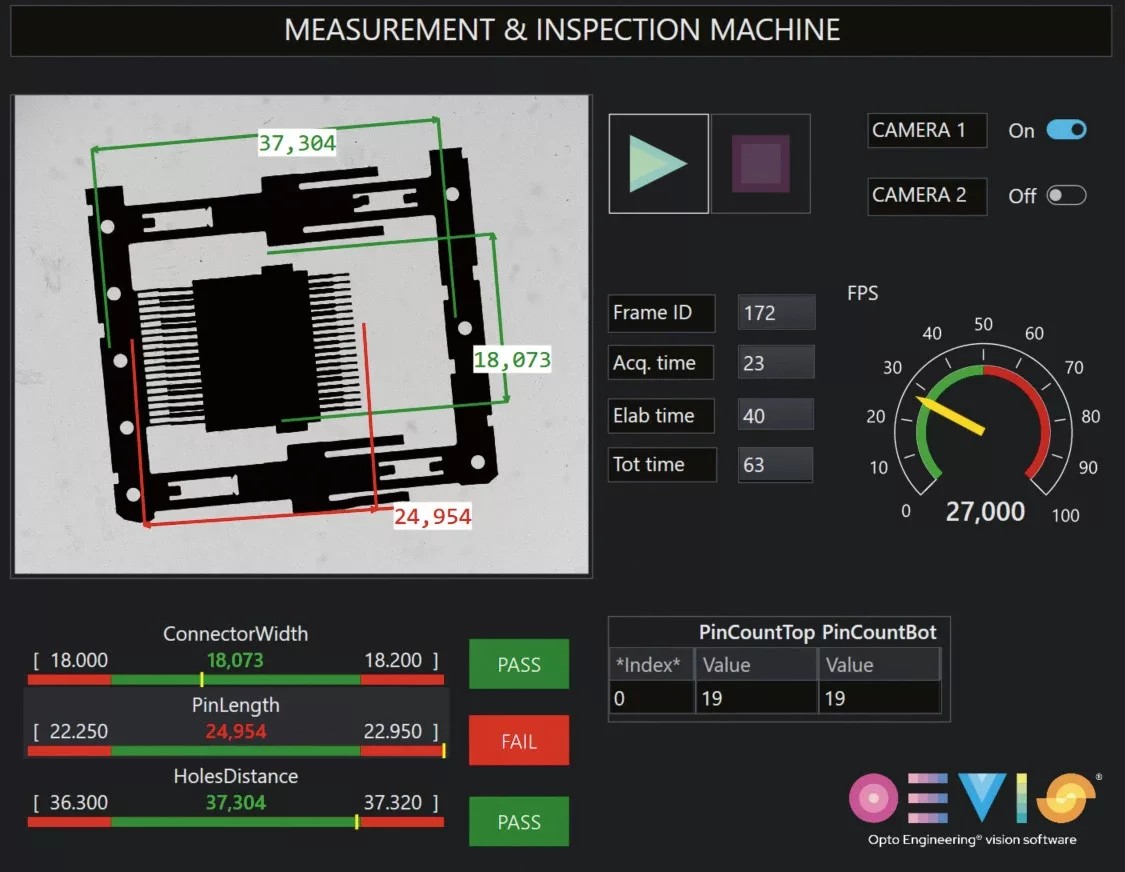1125x872 pixels.
Task: Turn off the Camera 1 toggle
Action: tap(1065, 130)
